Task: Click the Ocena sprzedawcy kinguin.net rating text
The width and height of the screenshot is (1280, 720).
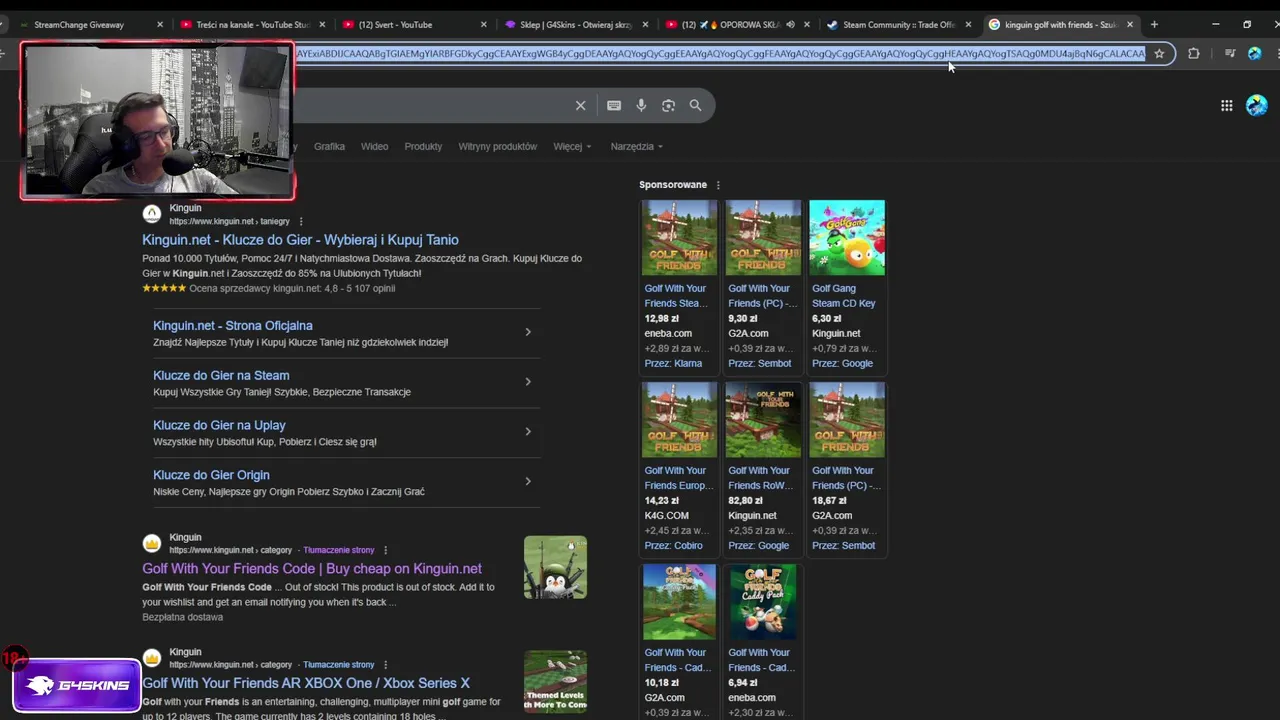Action: click(292, 288)
